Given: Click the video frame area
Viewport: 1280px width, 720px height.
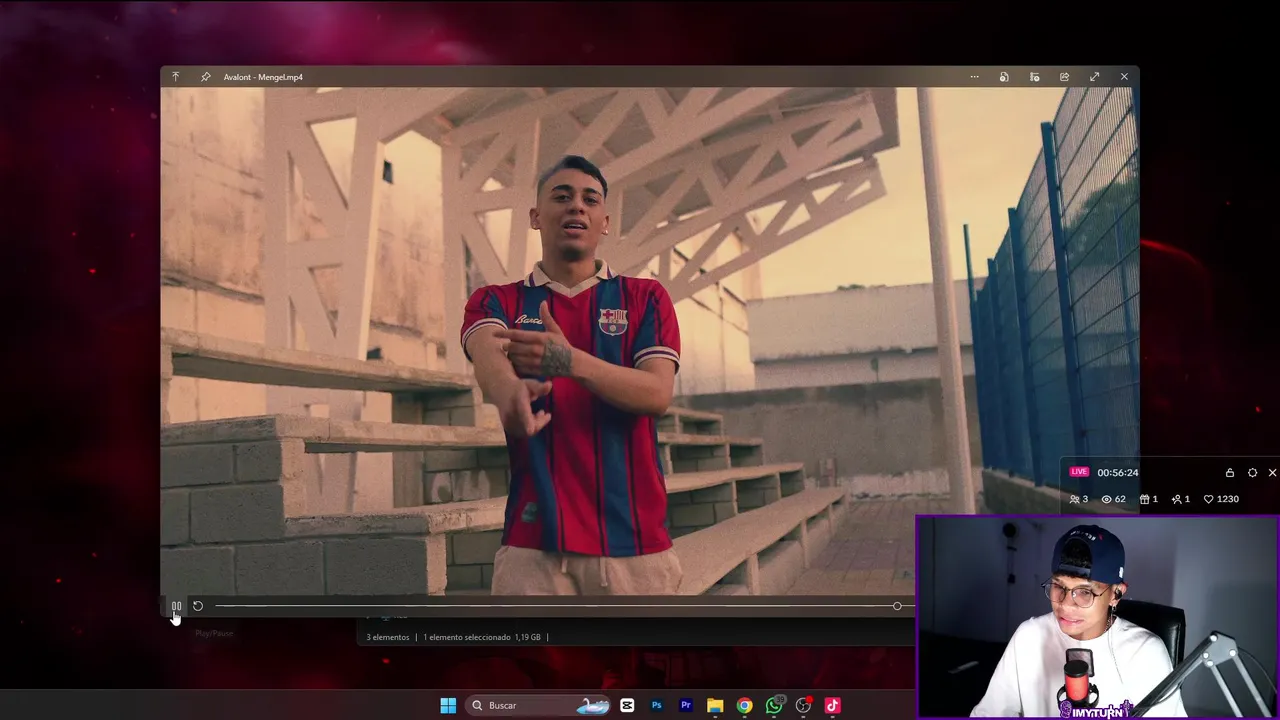Looking at the screenshot, I should 649,341.
